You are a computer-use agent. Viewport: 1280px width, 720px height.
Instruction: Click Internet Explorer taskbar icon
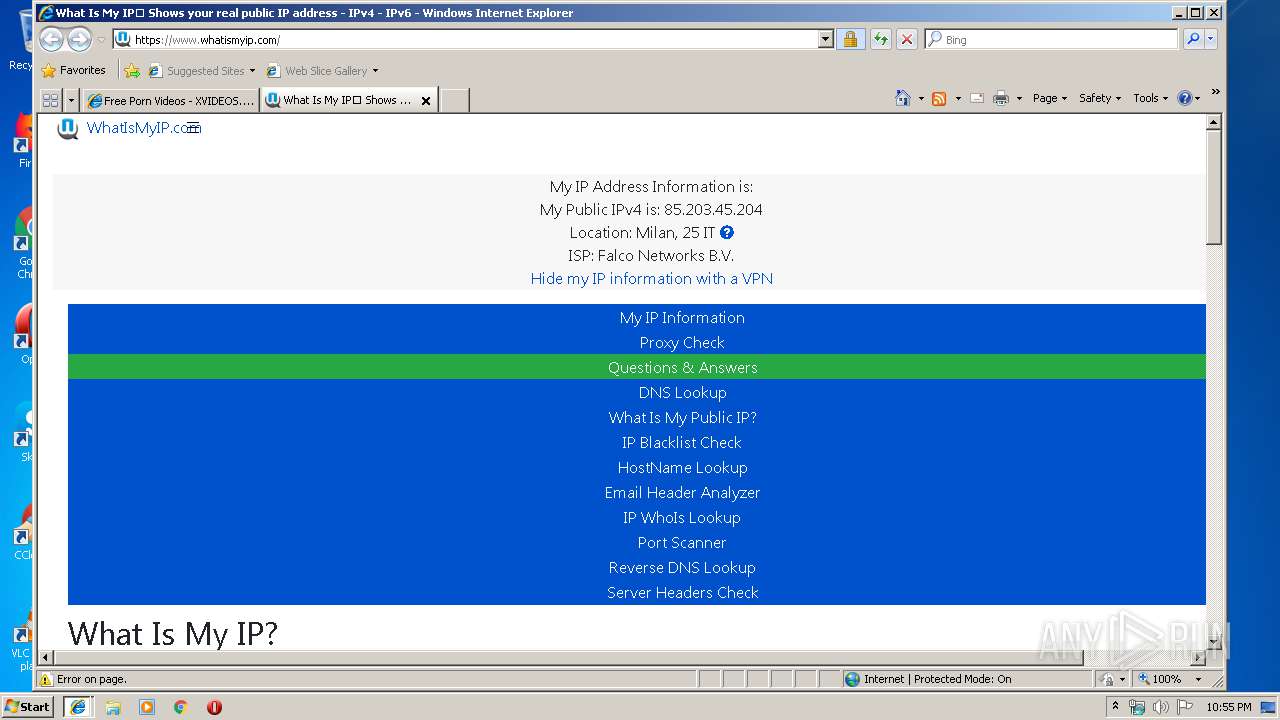pyautogui.click(x=78, y=707)
